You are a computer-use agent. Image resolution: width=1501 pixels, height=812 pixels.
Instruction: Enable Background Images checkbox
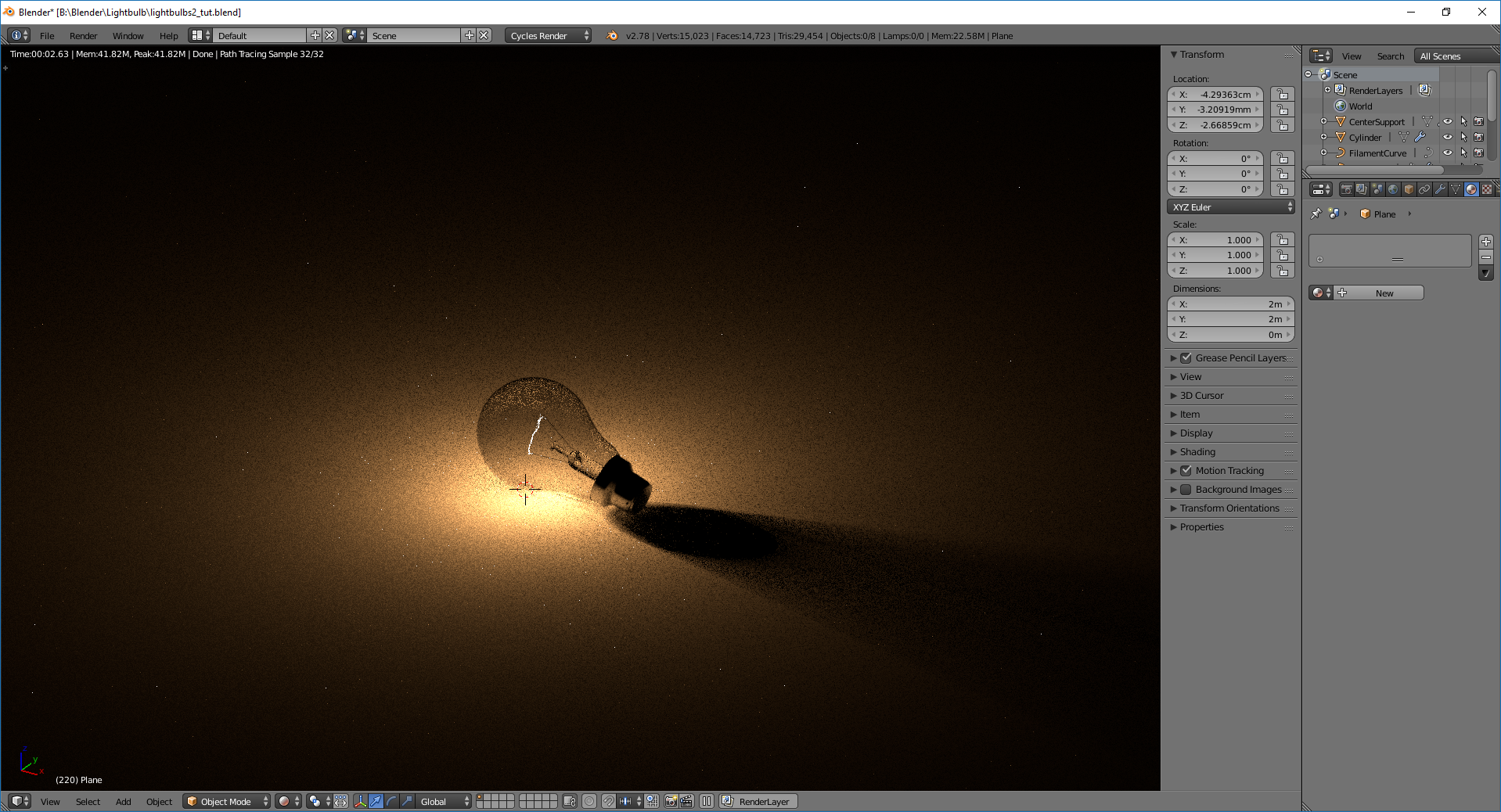pyautogui.click(x=1186, y=489)
